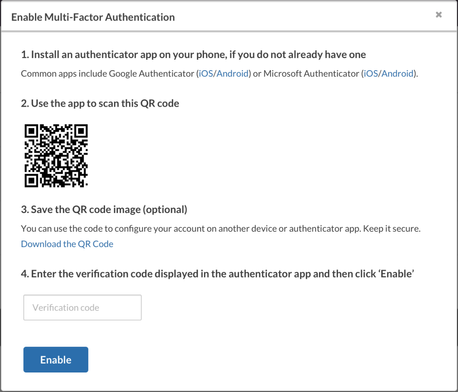Open Google Authenticator Android link
Image resolution: width=458 pixels, height=392 pixels.
pos(233,73)
